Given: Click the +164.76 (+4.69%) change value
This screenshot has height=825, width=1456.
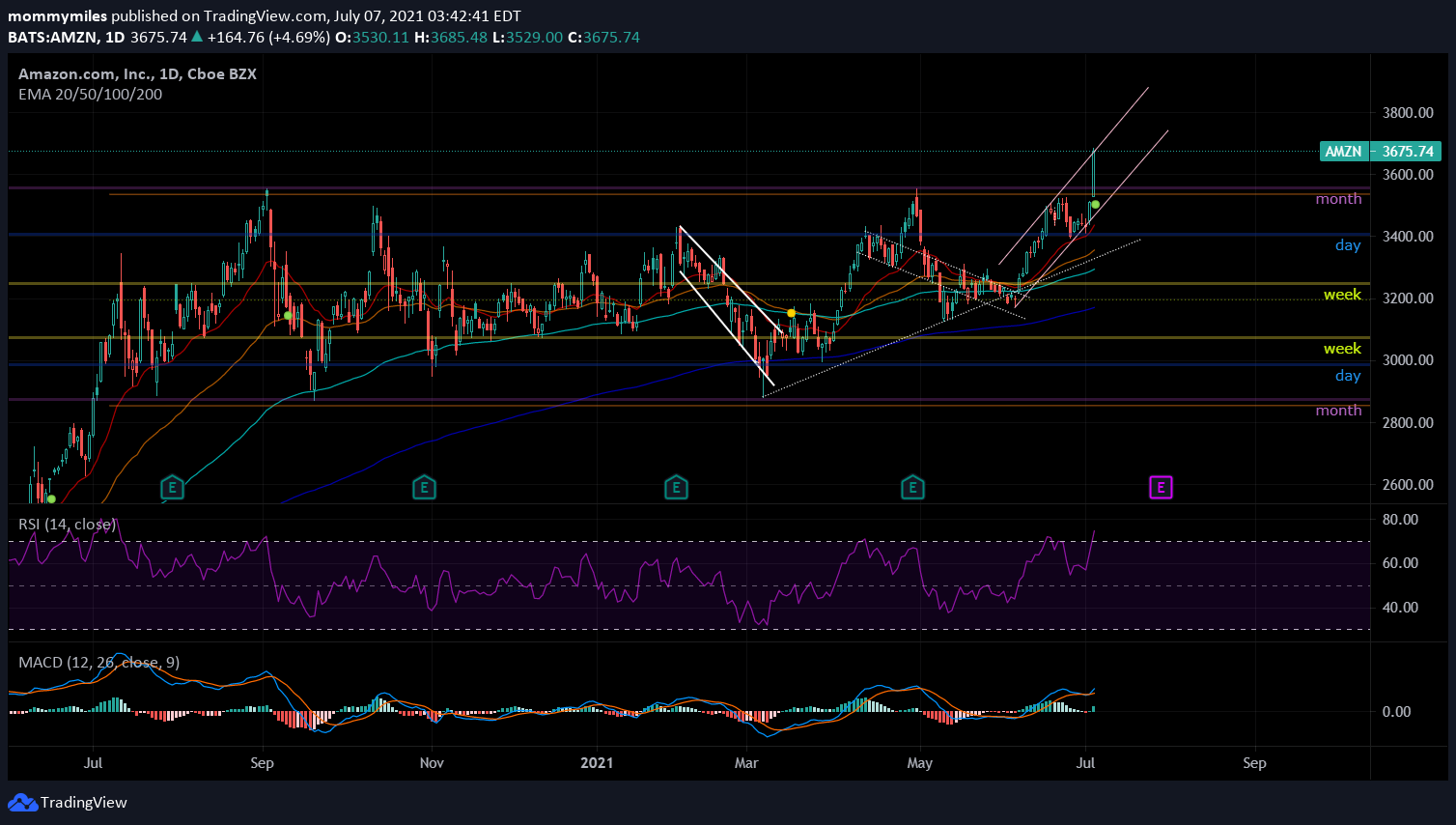Looking at the screenshot, I should pyautogui.click(x=269, y=38).
